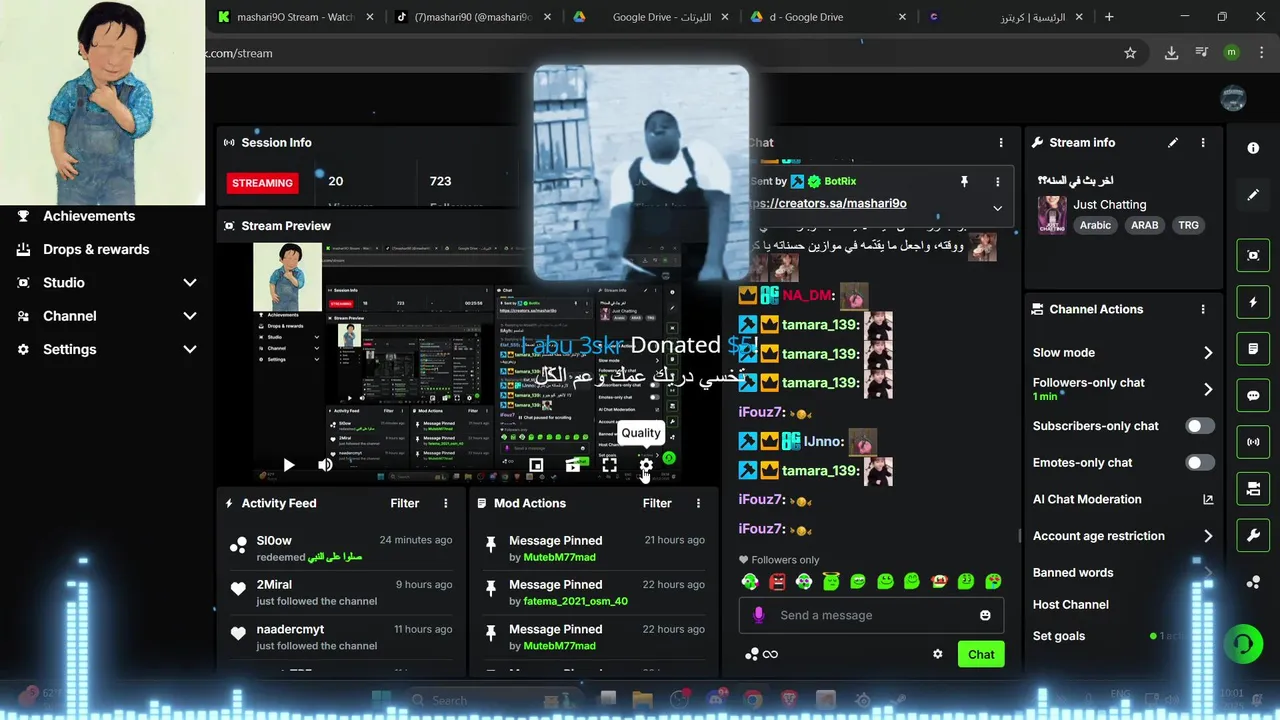
Task: Open the speech bubble chat icon in sidebar
Action: [x=1253, y=395]
